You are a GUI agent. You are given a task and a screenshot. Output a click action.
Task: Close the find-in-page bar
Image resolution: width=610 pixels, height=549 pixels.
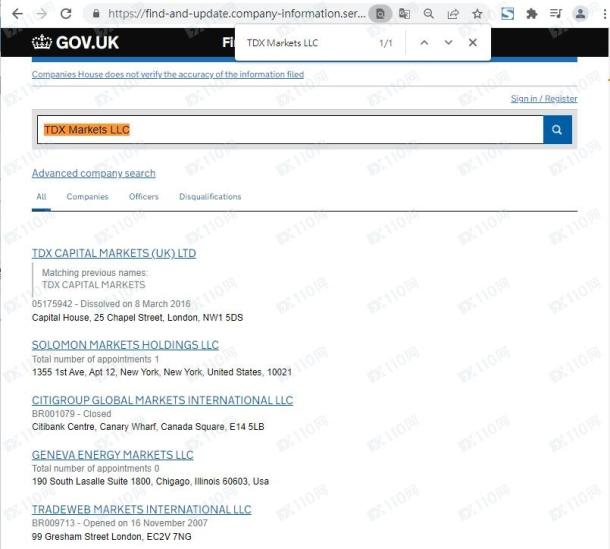coord(473,43)
